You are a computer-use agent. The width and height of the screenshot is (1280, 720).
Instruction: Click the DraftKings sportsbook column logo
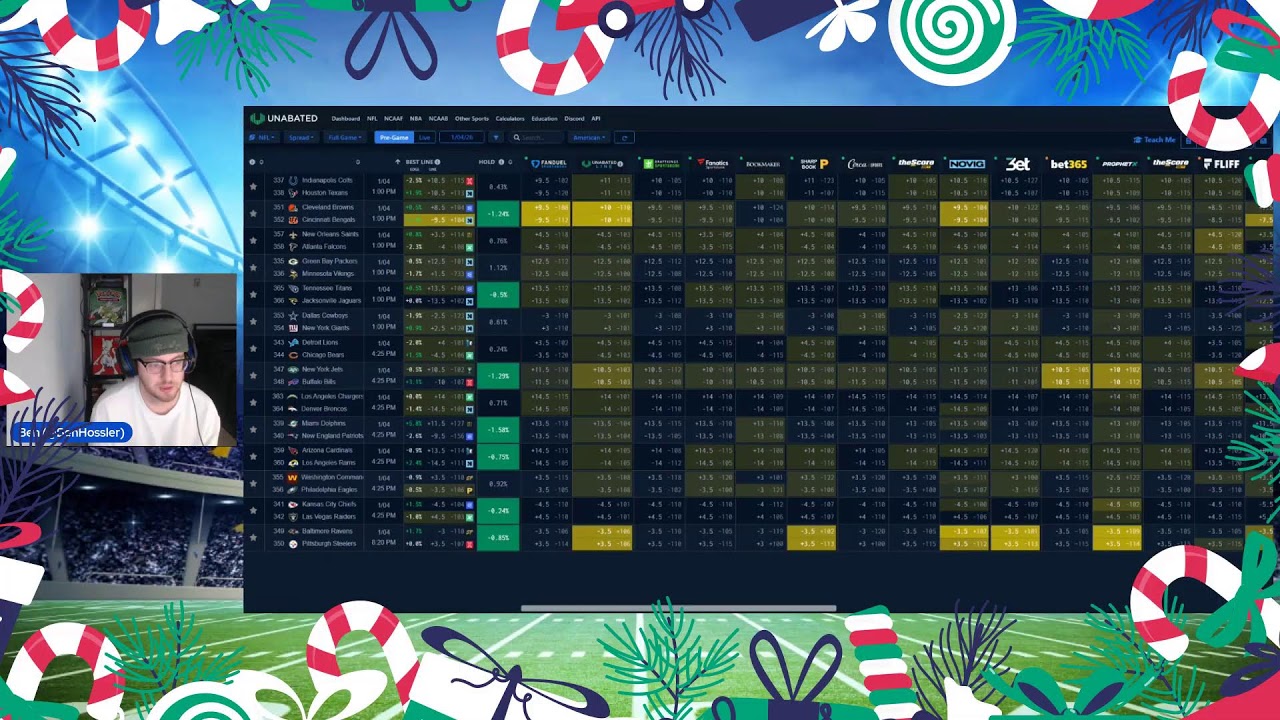click(x=661, y=163)
